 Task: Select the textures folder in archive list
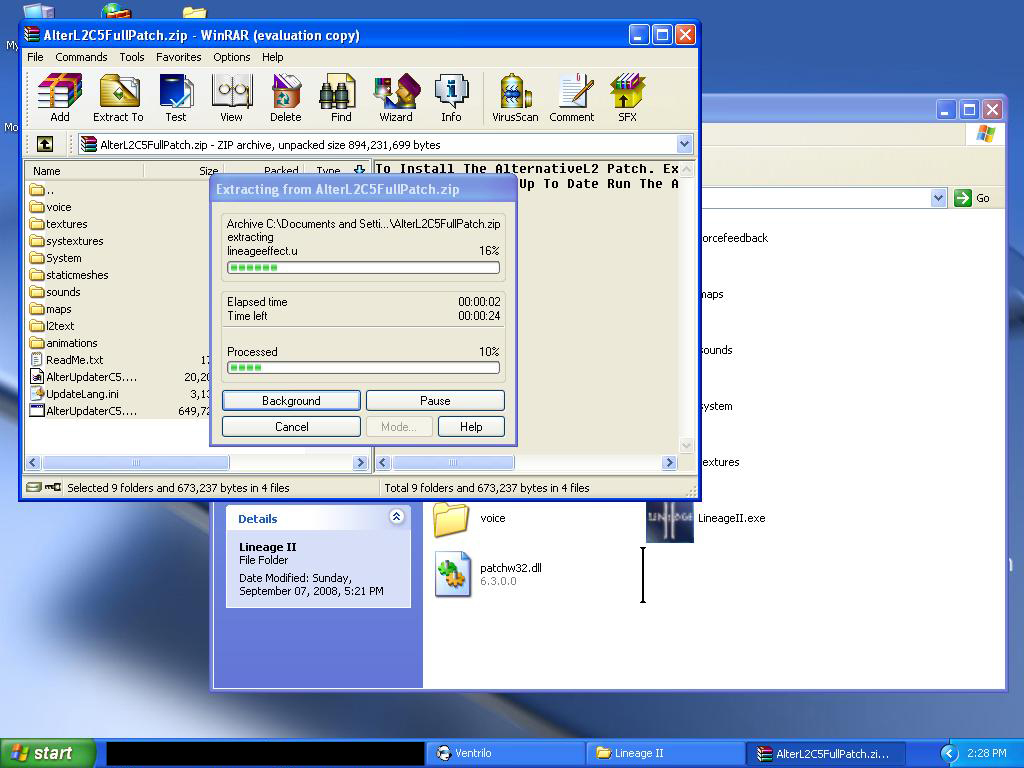pyautogui.click(x=58, y=224)
